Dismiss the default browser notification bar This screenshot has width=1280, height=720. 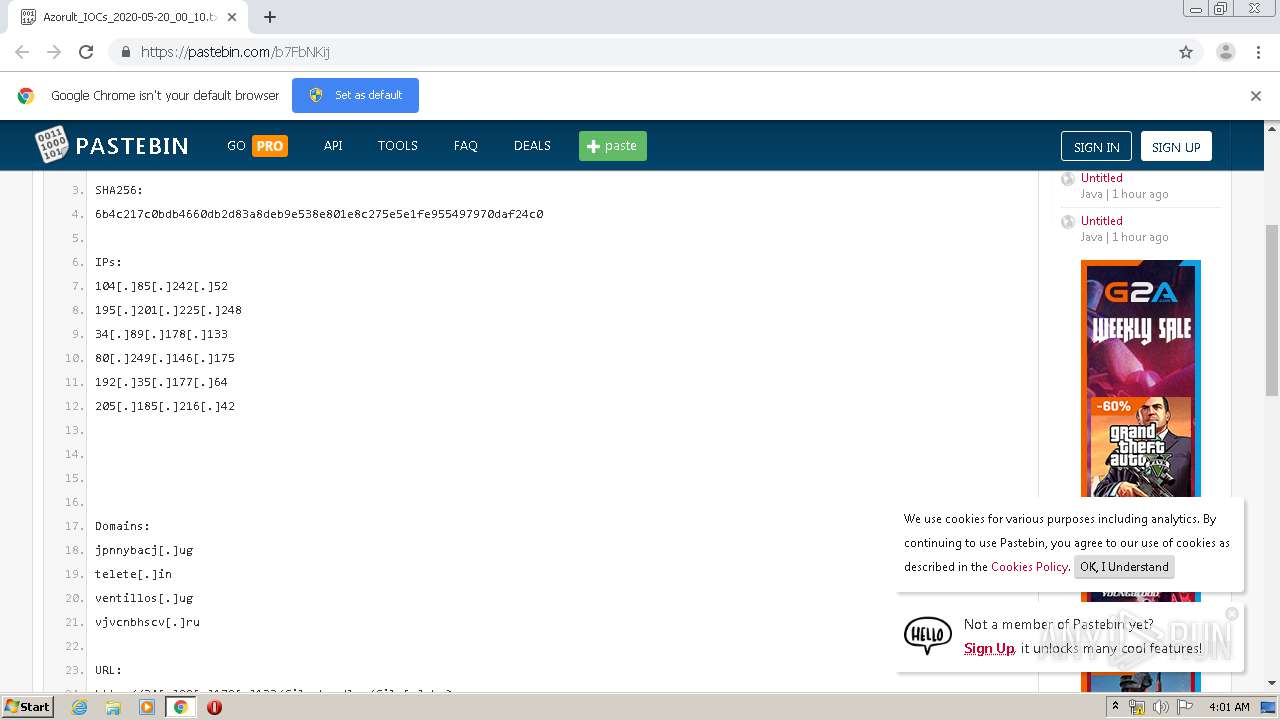click(x=1256, y=96)
